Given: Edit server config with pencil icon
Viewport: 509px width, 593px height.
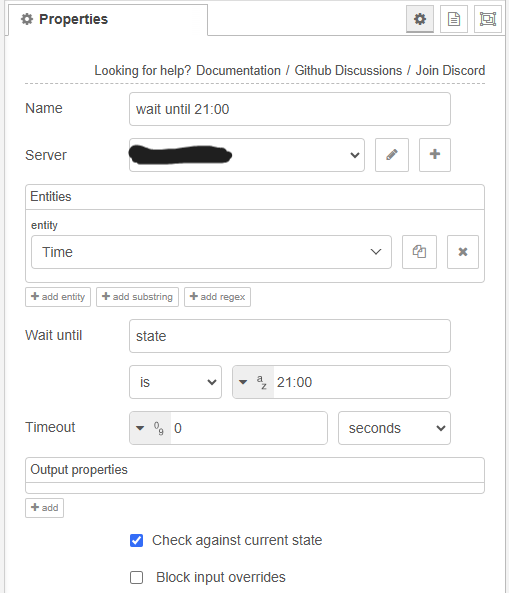Looking at the screenshot, I should 392,155.
